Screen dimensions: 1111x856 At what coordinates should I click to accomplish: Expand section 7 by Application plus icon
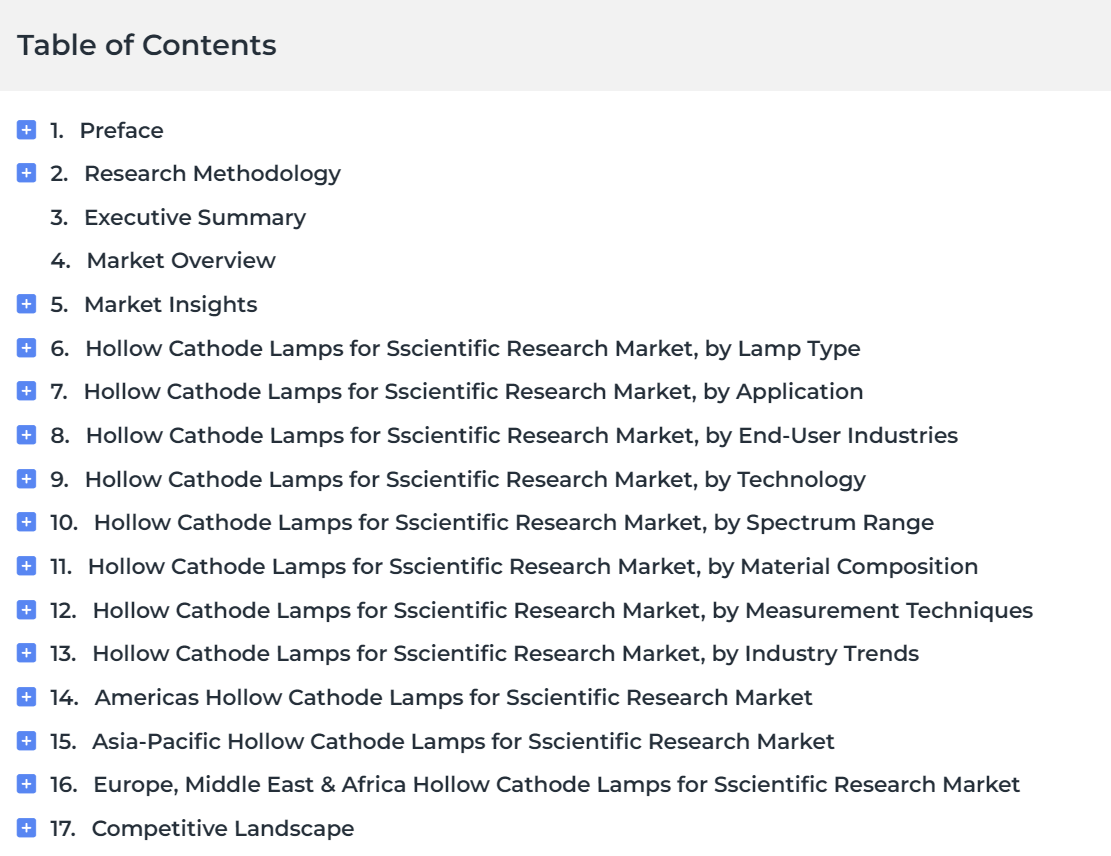click(x=26, y=391)
